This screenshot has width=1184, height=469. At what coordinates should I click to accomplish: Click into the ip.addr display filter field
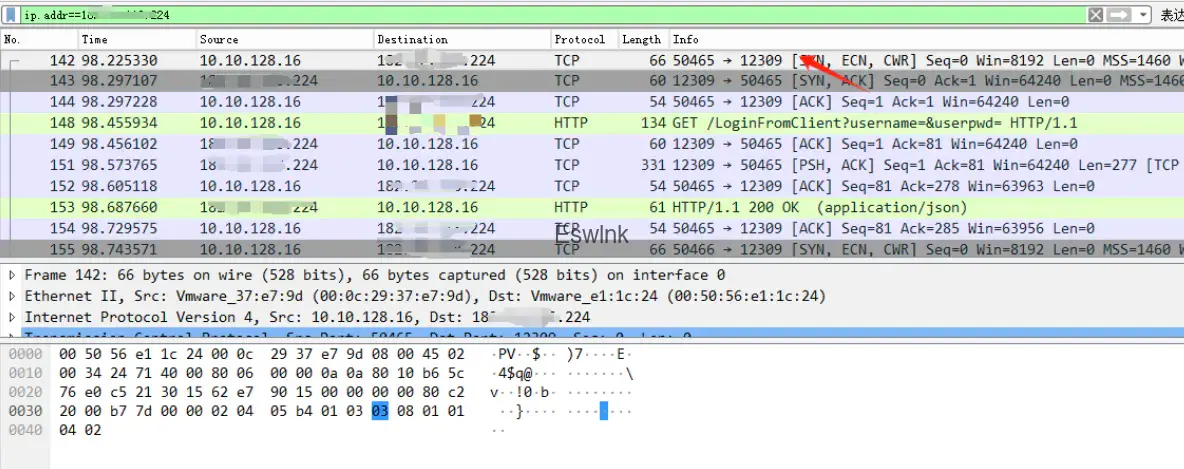(x=500, y=15)
